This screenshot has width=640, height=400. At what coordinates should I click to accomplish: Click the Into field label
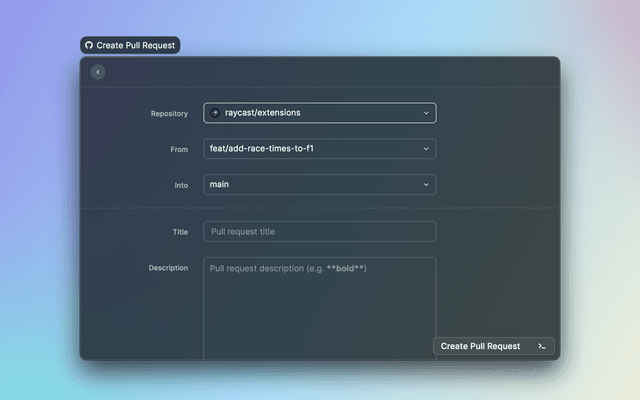click(180, 186)
